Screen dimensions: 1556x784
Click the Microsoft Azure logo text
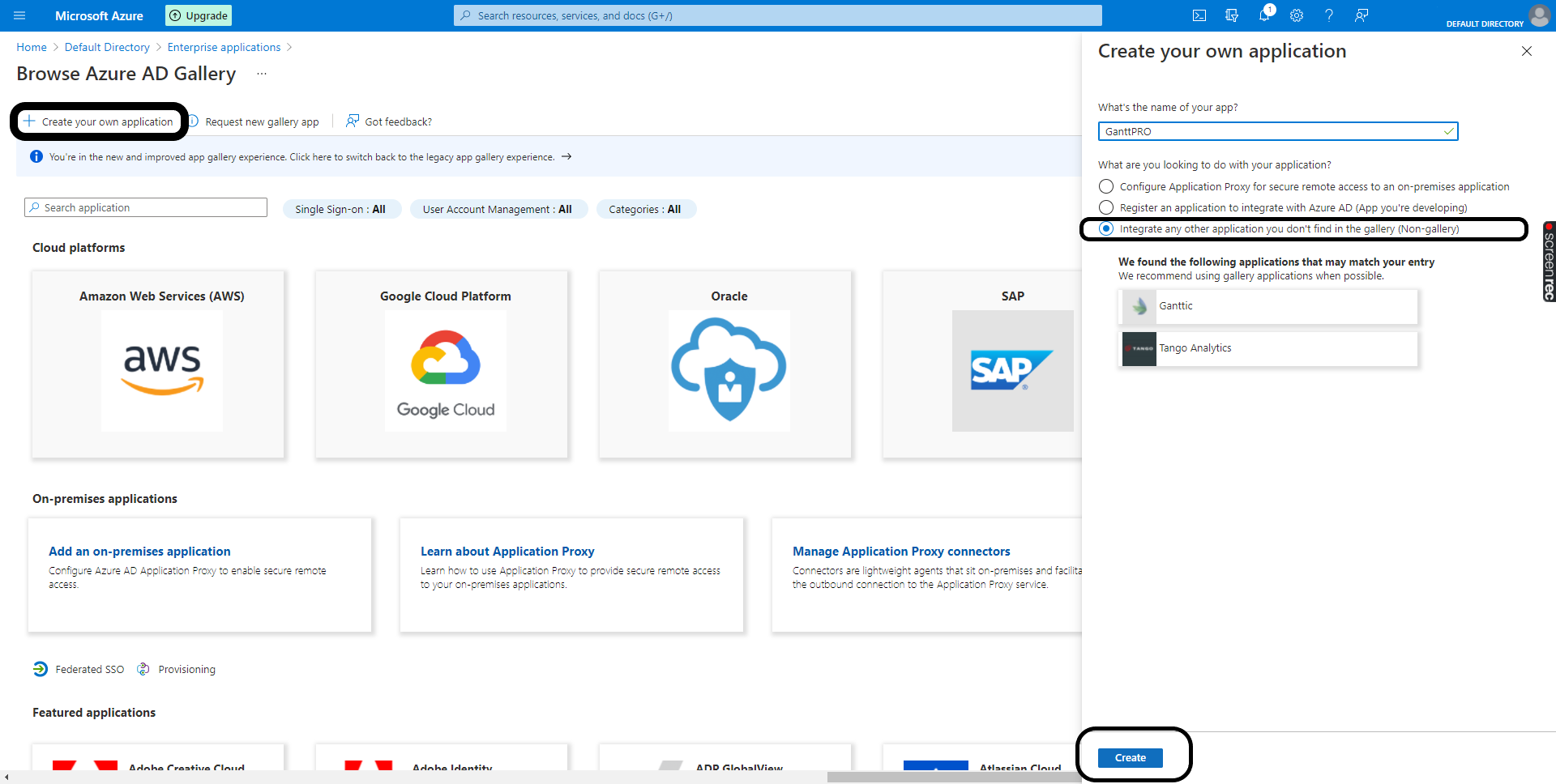coord(99,15)
